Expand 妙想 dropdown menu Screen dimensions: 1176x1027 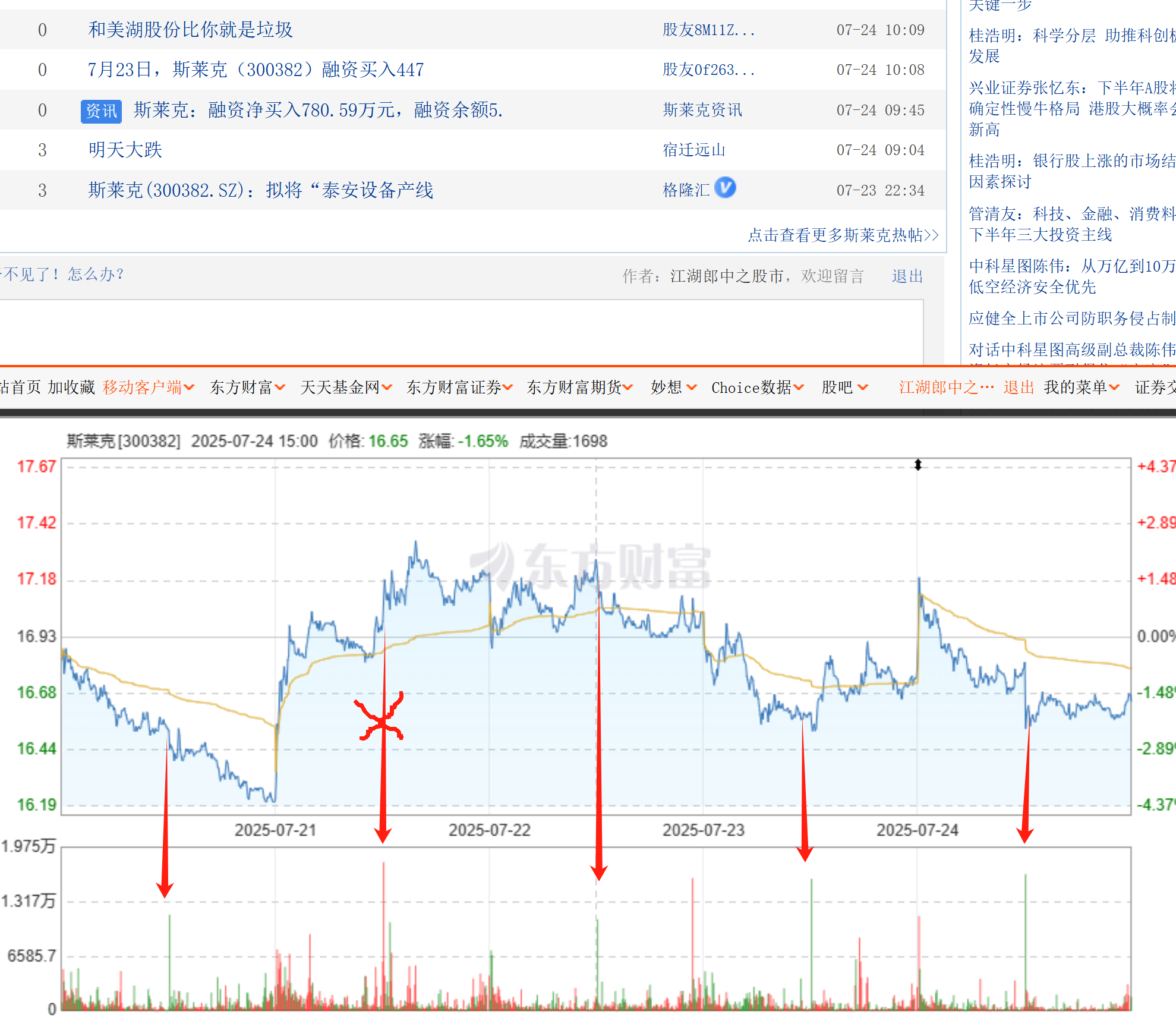[x=674, y=388]
